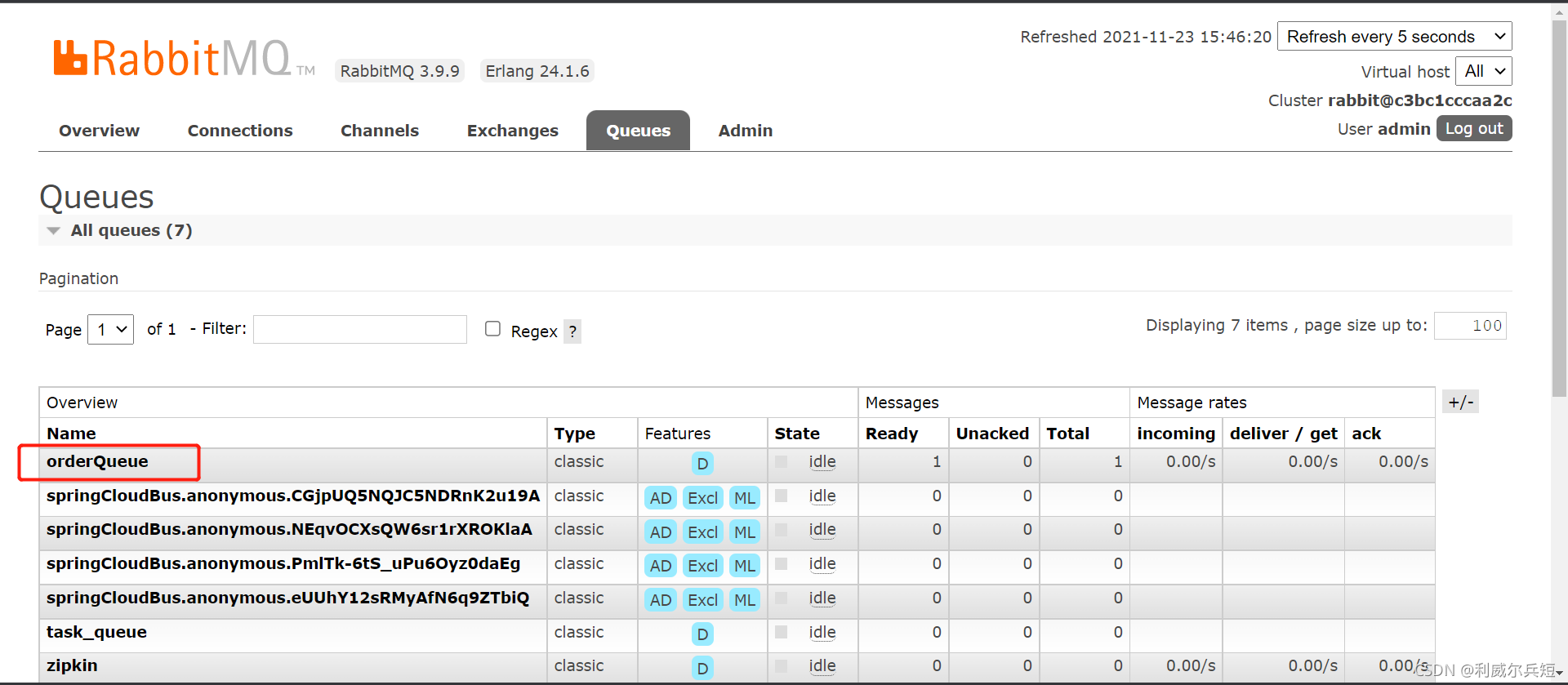Click the idle state text for orderQueue
The width and height of the screenshot is (1568, 685).
[x=822, y=462]
